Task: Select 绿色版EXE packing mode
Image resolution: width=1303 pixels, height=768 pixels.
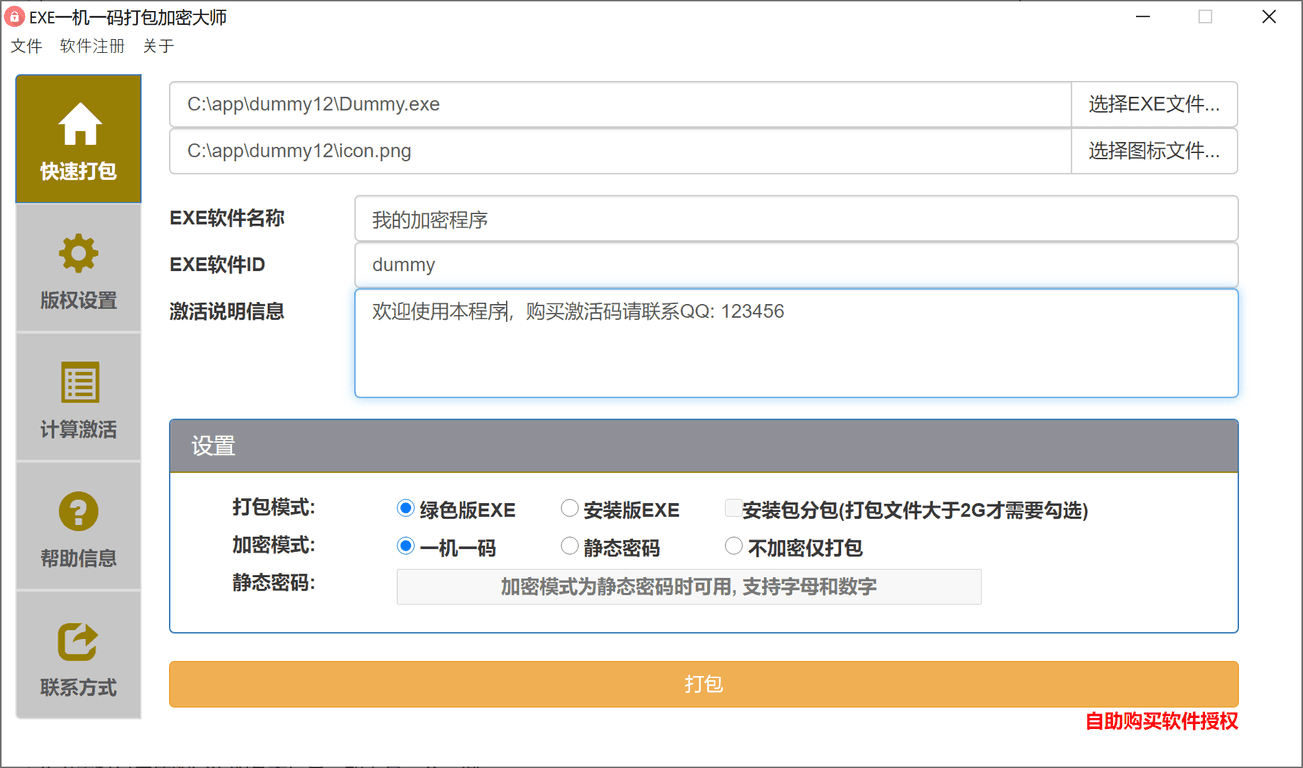Action: [x=404, y=508]
